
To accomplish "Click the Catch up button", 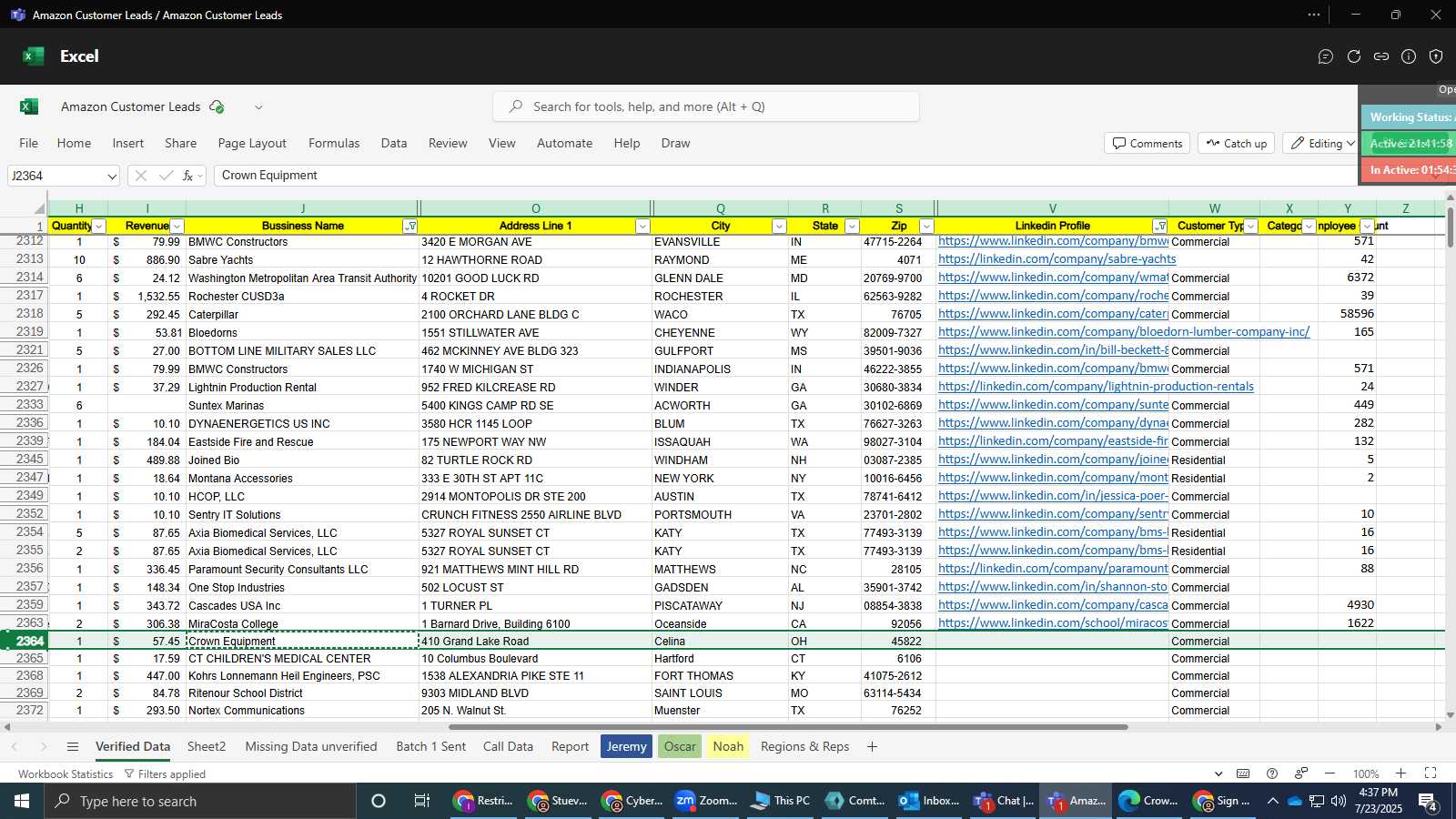I will [1237, 143].
